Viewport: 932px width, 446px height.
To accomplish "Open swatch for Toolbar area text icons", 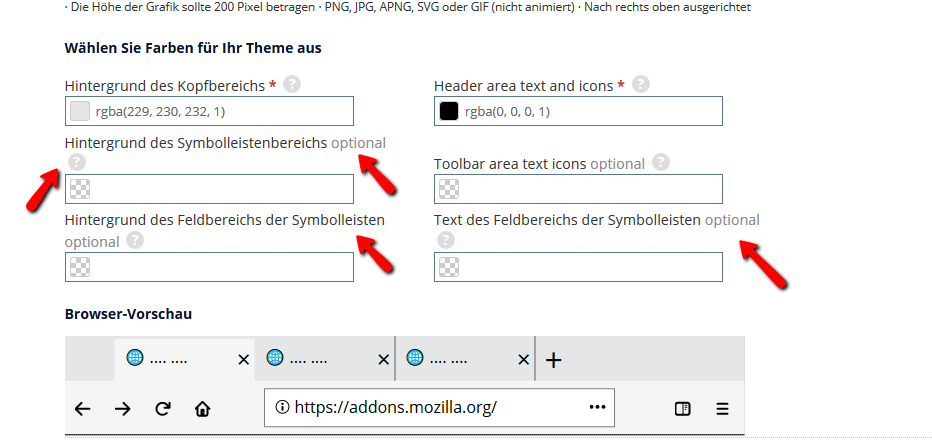I will coord(449,189).
